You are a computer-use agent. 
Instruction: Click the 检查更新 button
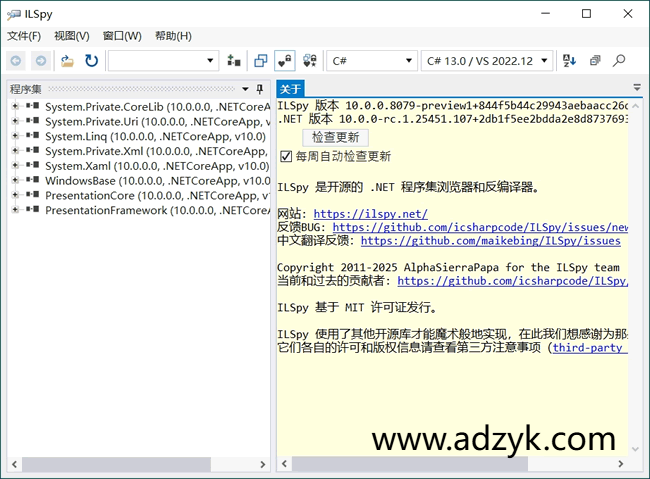(335, 137)
